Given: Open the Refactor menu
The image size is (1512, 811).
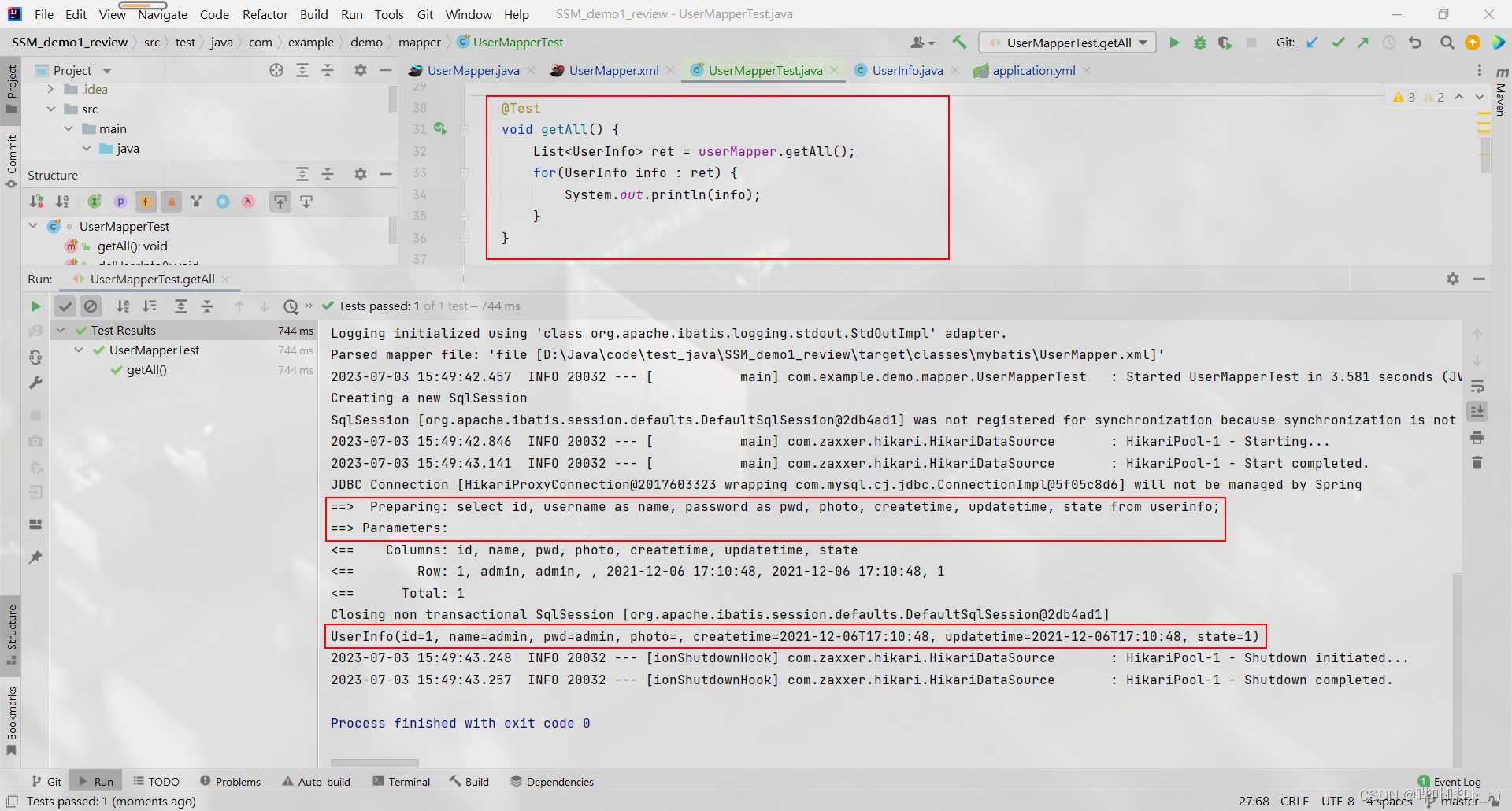Looking at the screenshot, I should [x=265, y=14].
